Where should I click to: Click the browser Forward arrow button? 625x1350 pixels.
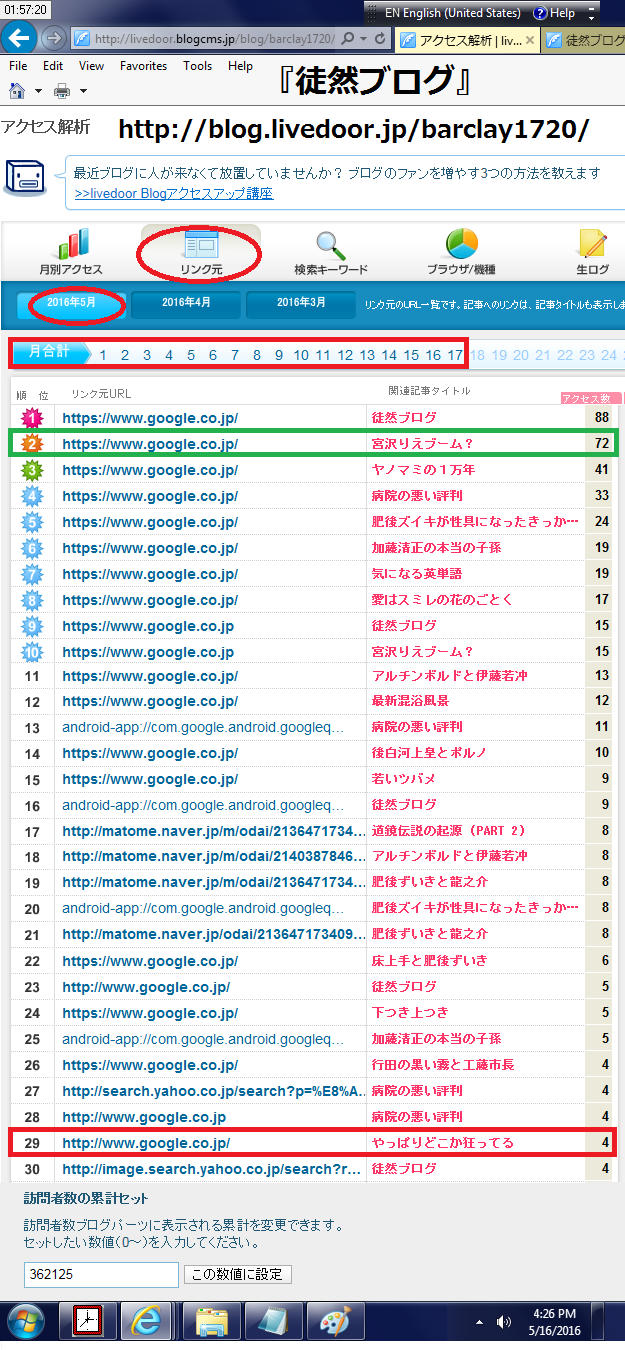(x=54, y=38)
